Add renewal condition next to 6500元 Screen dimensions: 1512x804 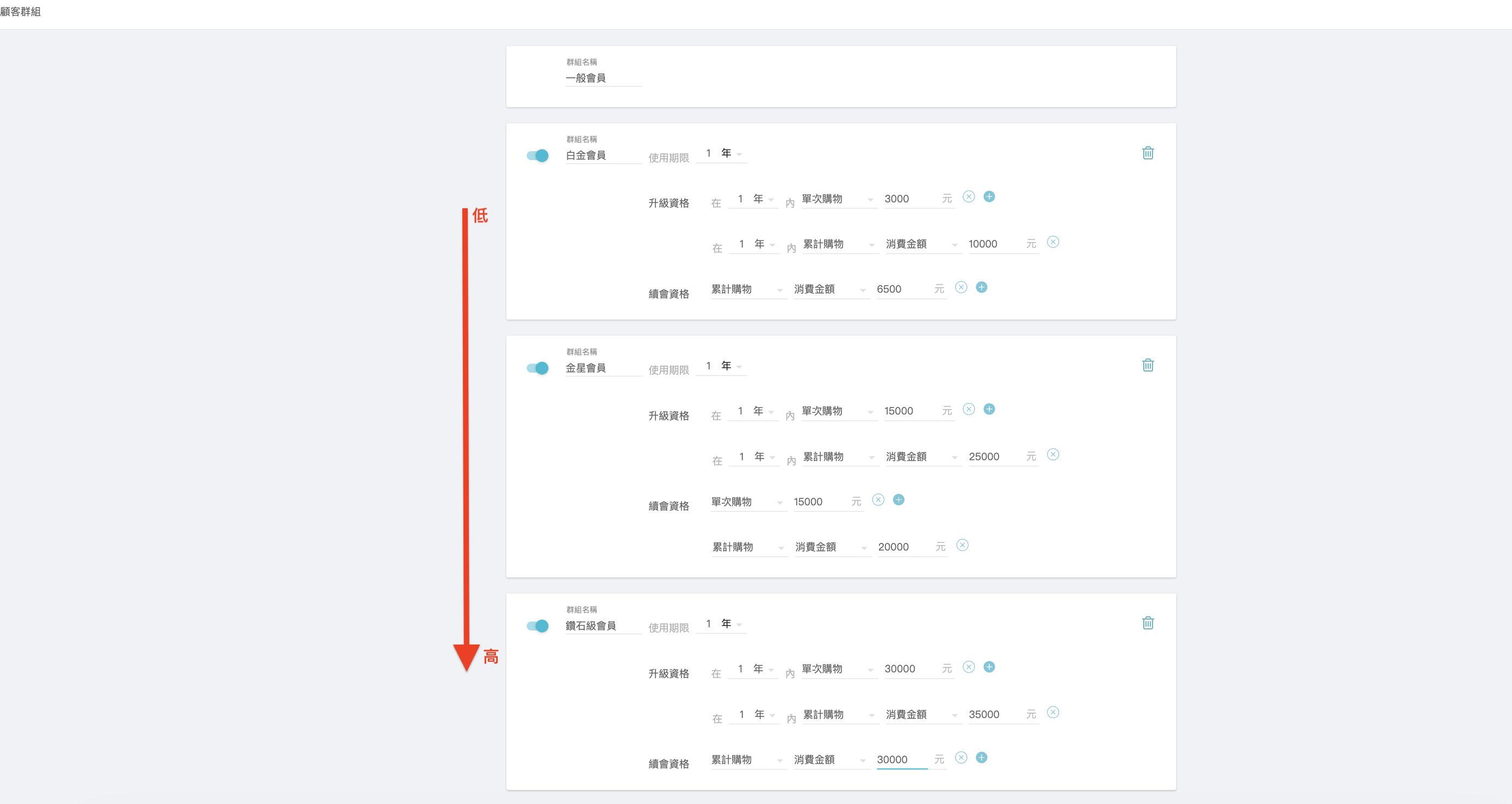pos(981,287)
